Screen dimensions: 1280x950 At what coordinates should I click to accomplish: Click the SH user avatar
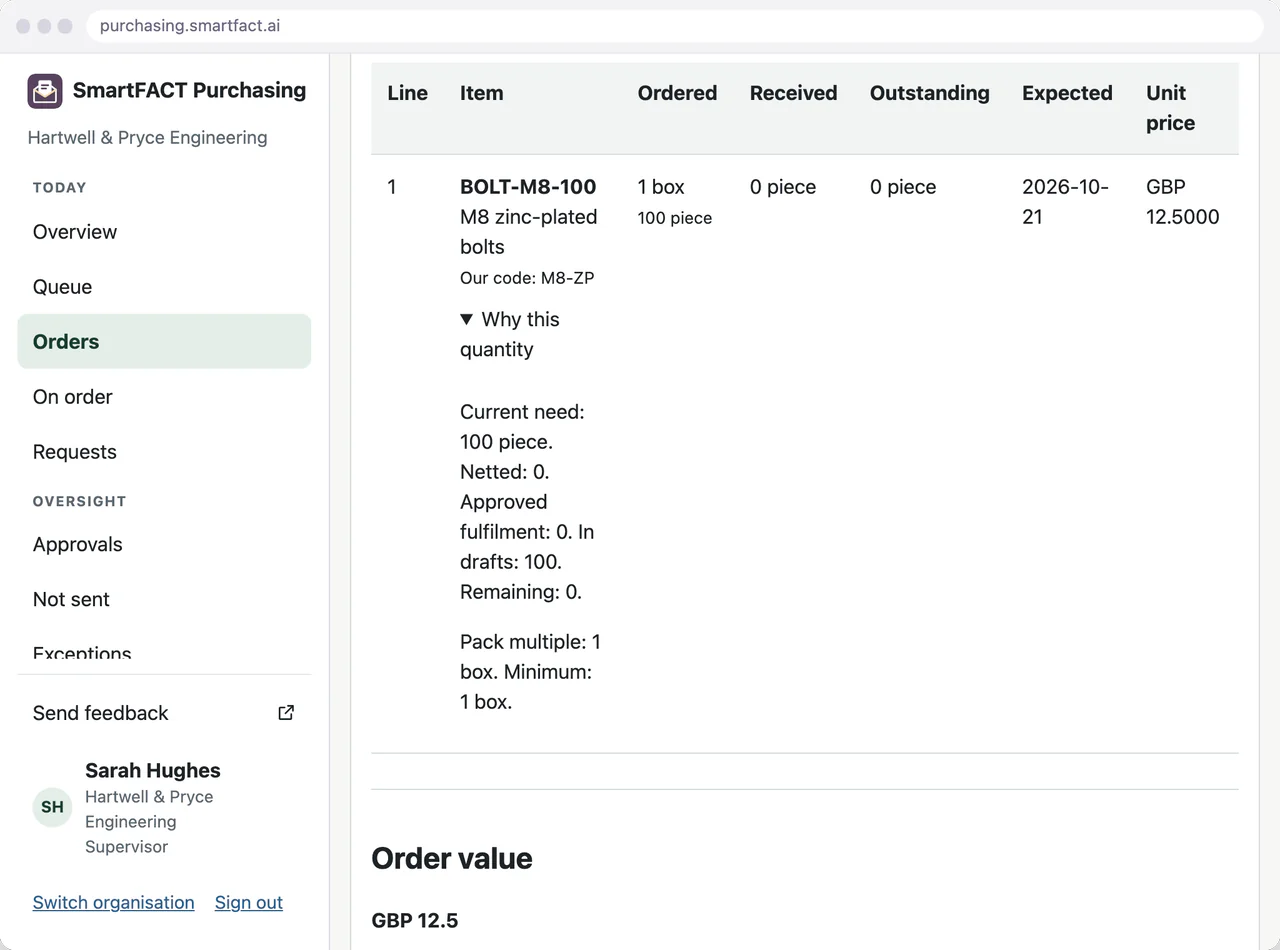tap(52, 807)
